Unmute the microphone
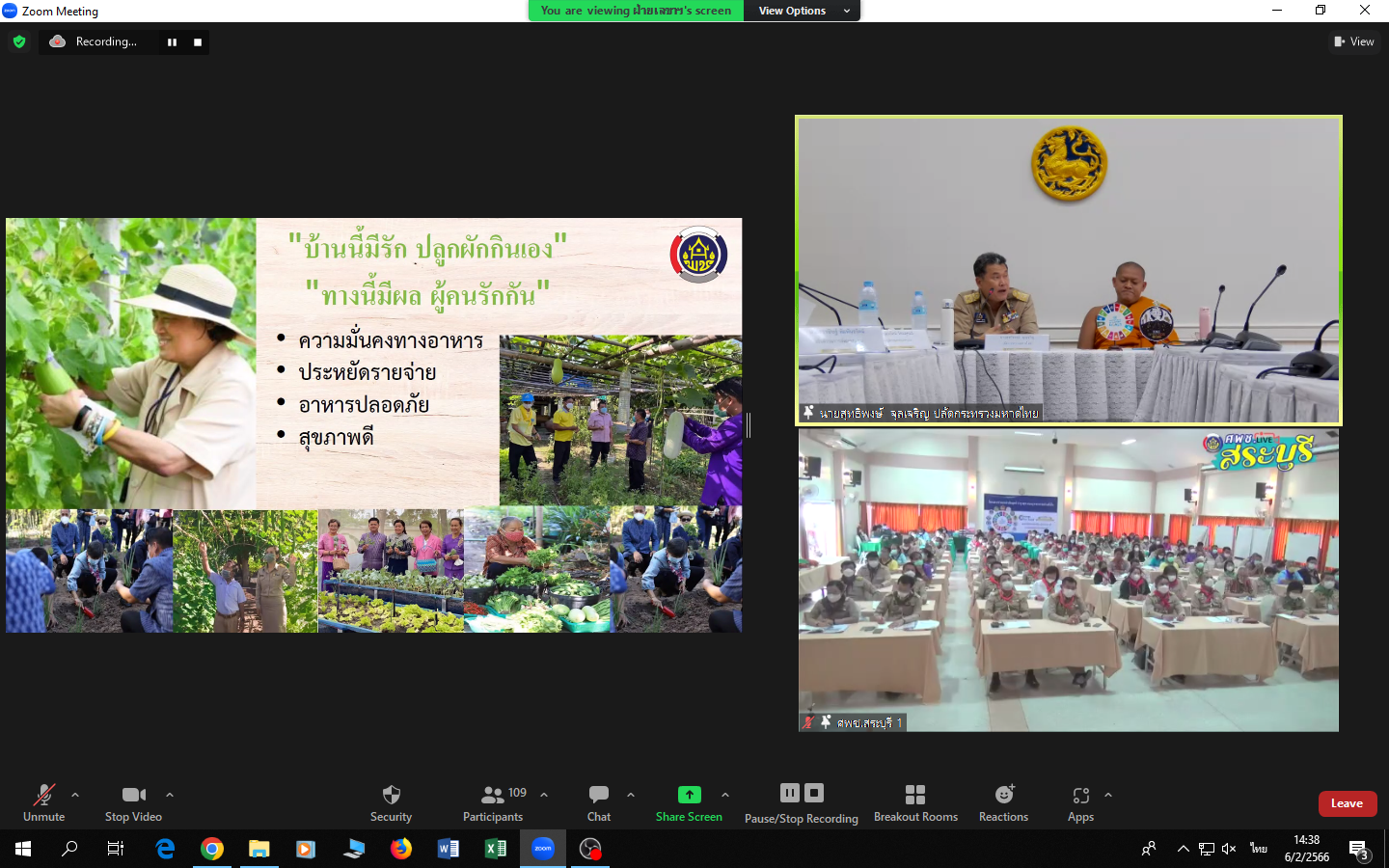 (x=43, y=802)
